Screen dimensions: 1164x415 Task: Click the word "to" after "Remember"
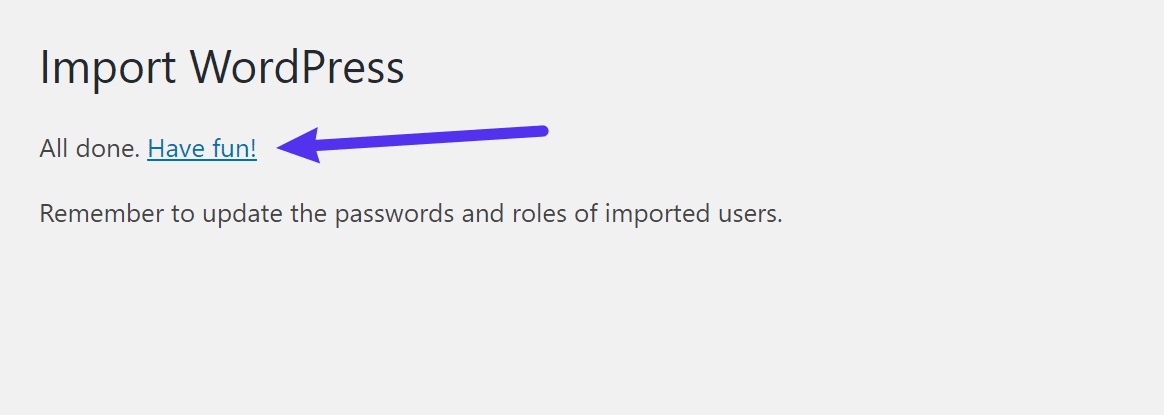183,214
